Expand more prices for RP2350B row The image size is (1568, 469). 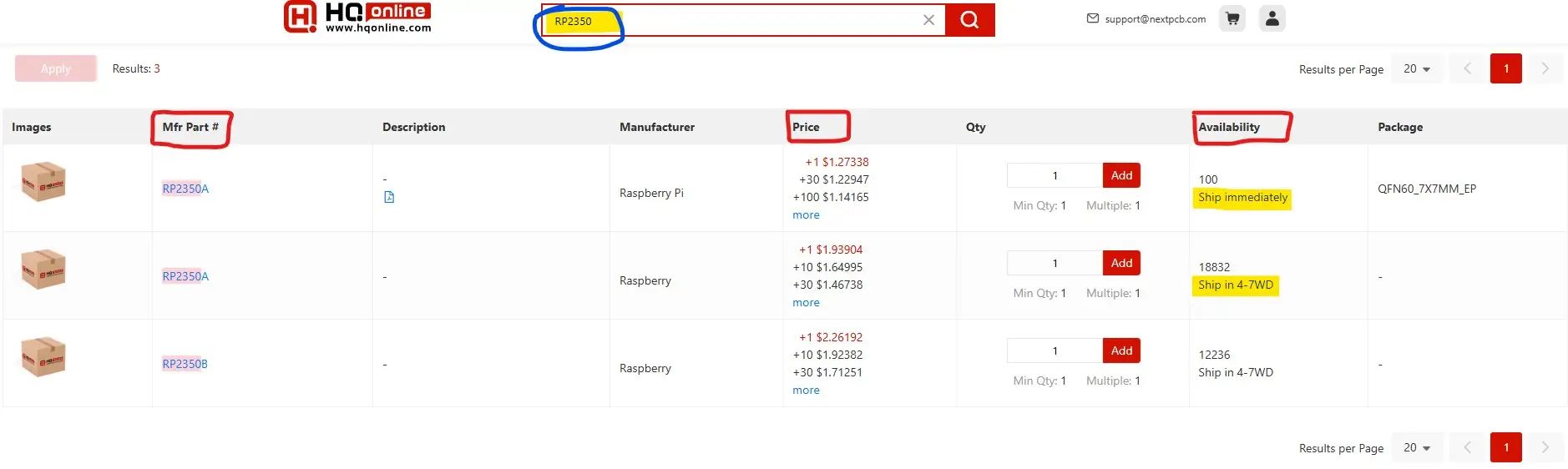click(806, 391)
